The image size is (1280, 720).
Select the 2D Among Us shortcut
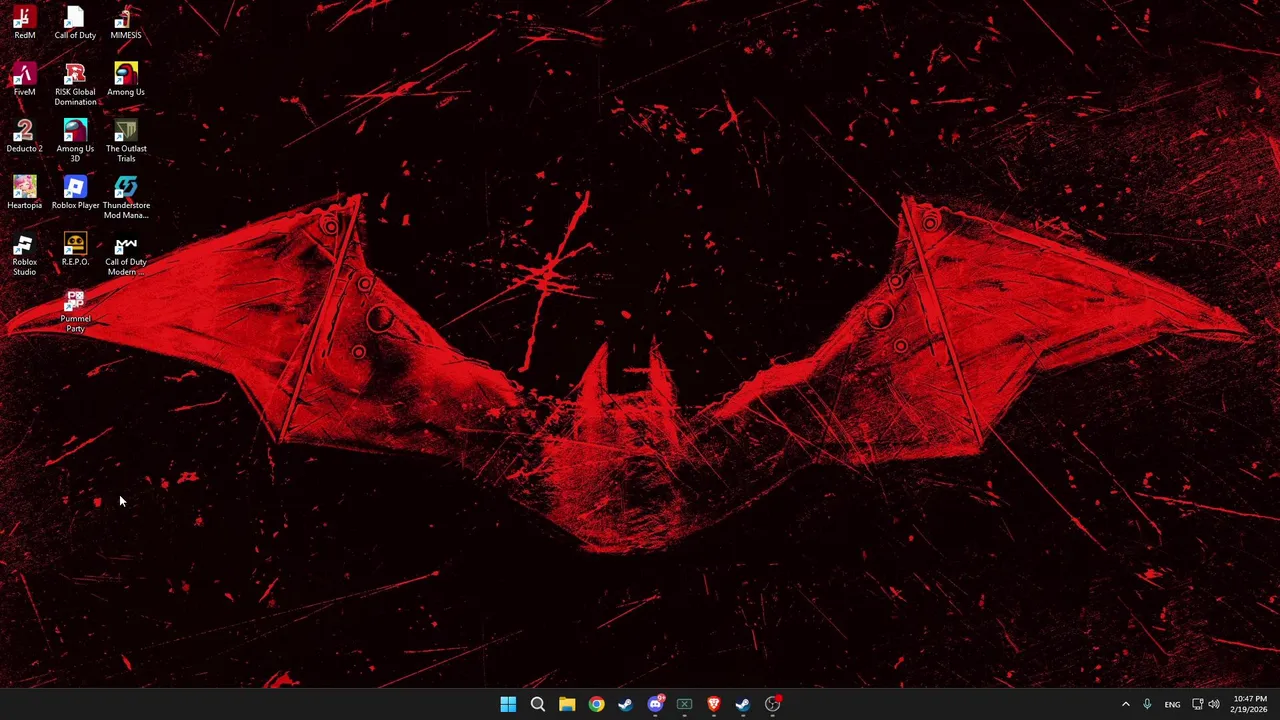click(x=126, y=80)
